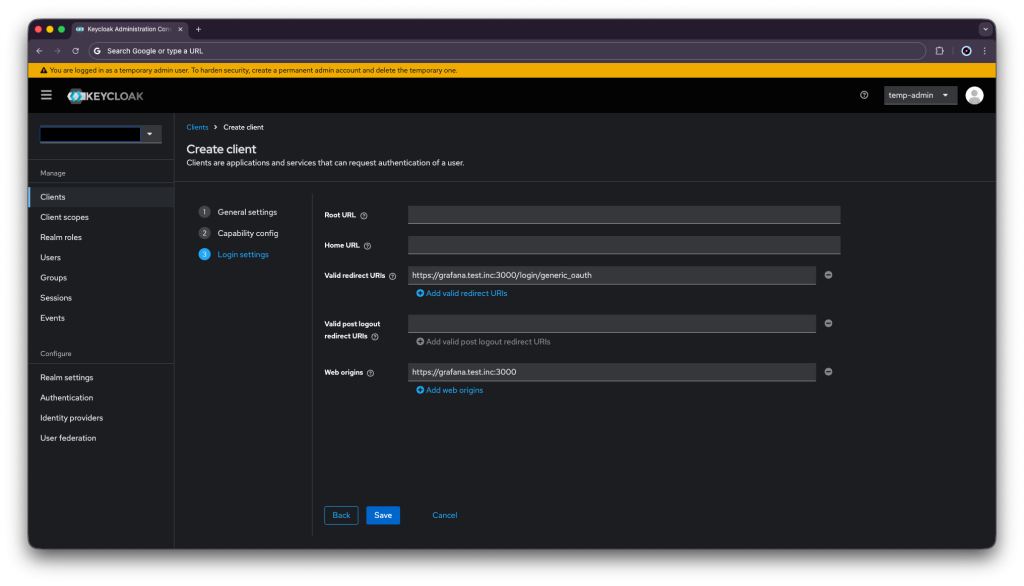
Task: Click the user avatar icon
Action: pyautogui.click(x=974, y=95)
